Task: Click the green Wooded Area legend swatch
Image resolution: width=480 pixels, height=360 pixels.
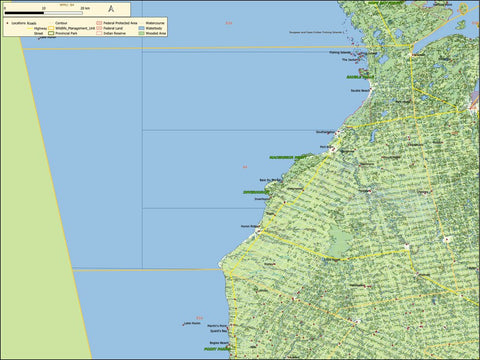Action: click(141, 33)
